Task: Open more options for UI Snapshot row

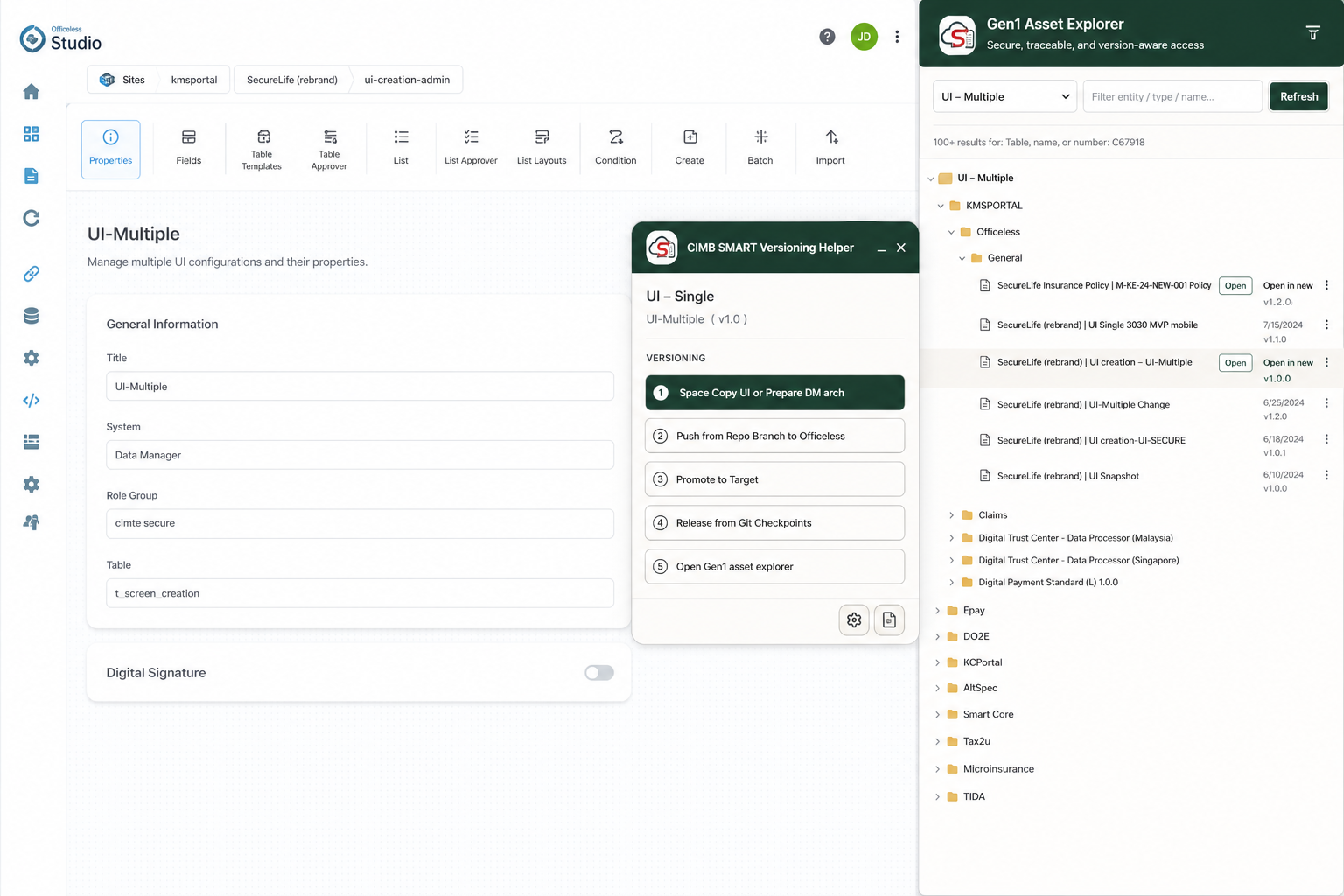Action: point(1326,475)
